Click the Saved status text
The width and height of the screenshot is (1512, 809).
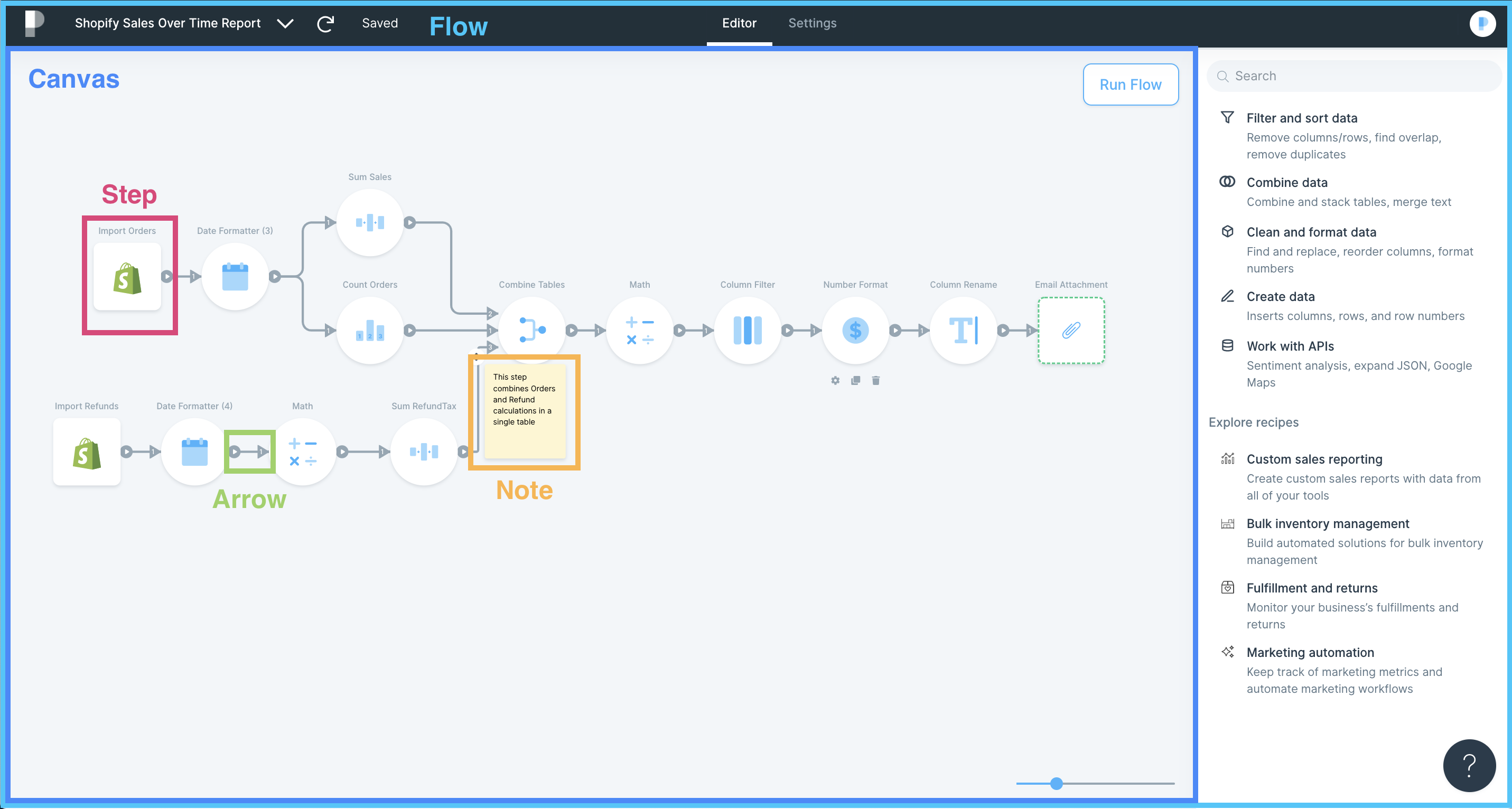(380, 23)
